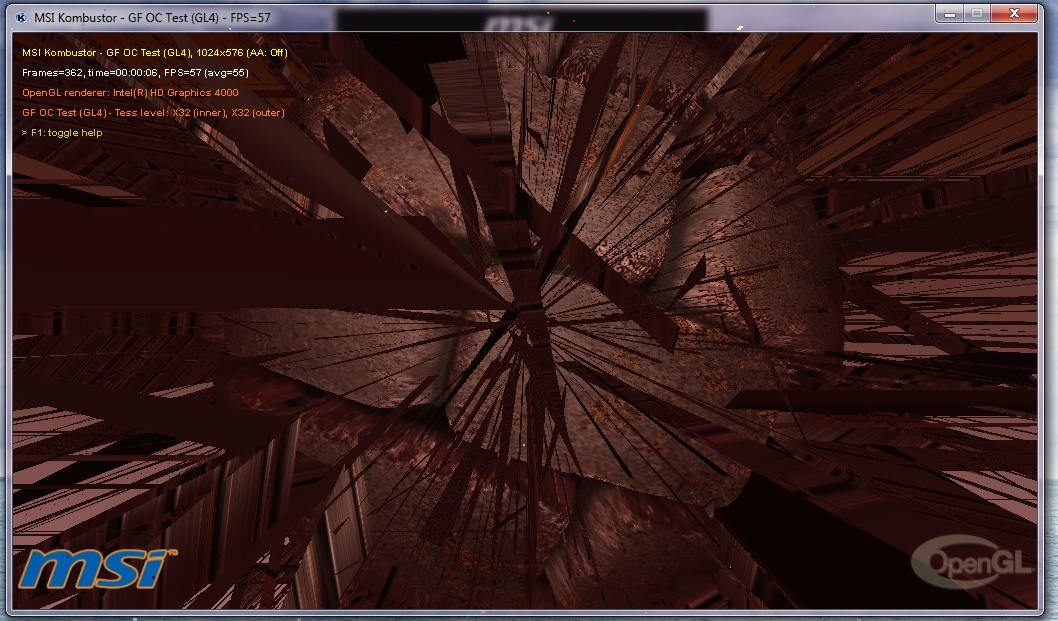This screenshot has height=621, width=1058.
Task: Close the MSI Kombustor window
Action: [x=1015, y=13]
